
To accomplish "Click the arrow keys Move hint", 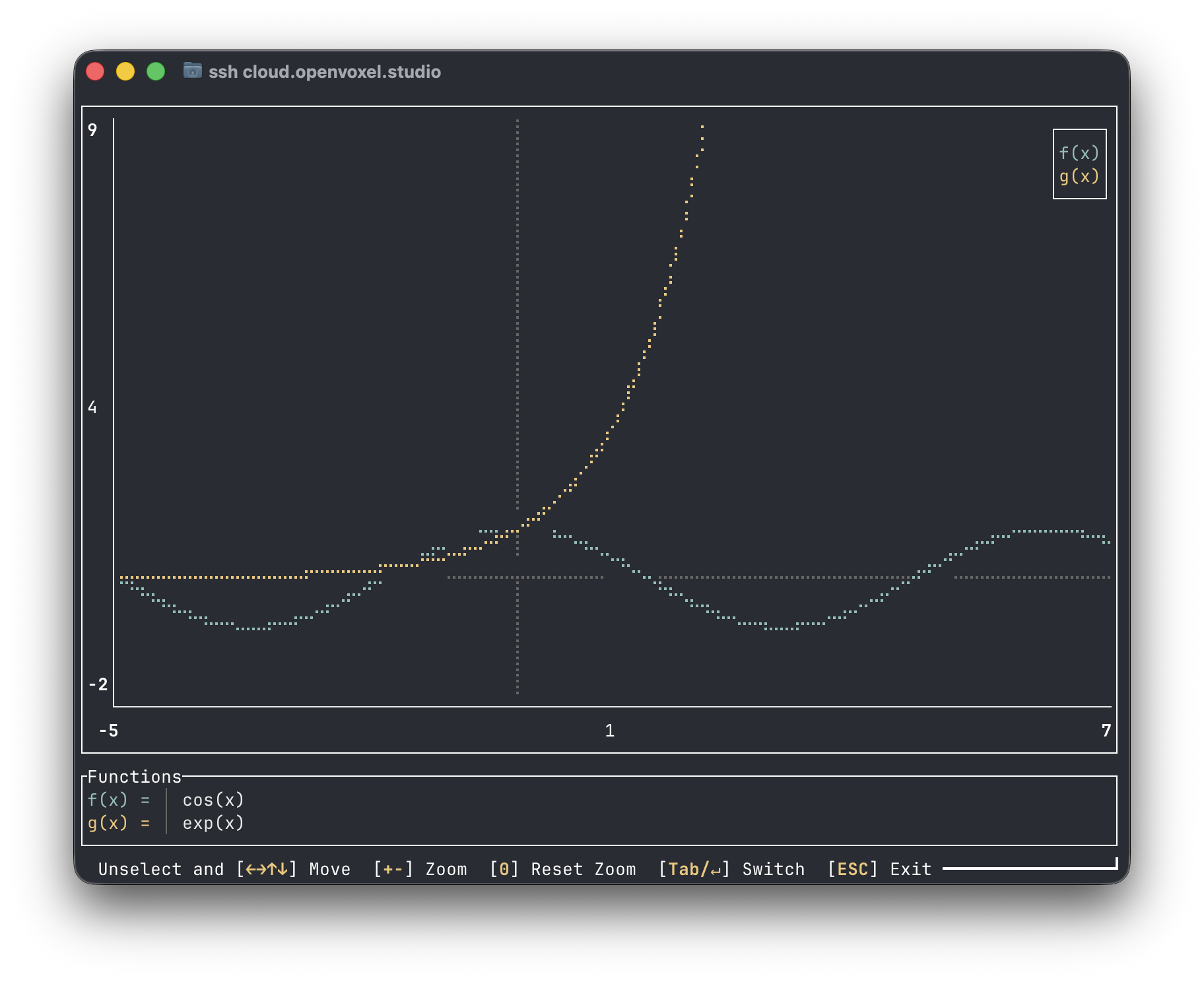I will tap(293, 869).
